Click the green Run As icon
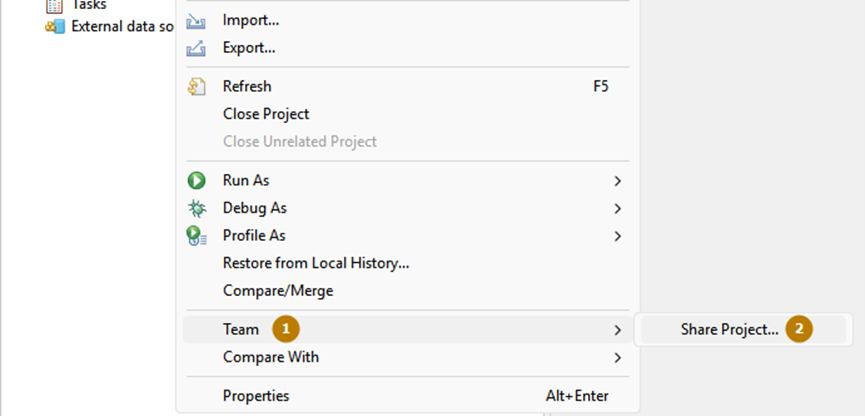This screenshot has height=416, width=865. pos(197,181)
